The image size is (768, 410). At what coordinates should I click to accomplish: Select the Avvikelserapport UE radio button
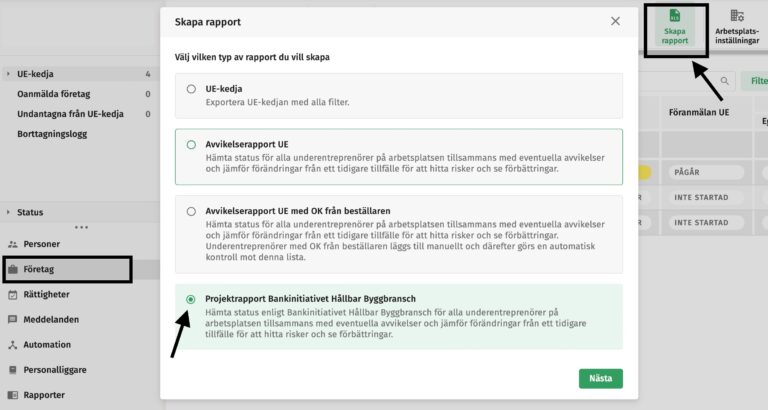pyautogui.click(x=191, y=145)
